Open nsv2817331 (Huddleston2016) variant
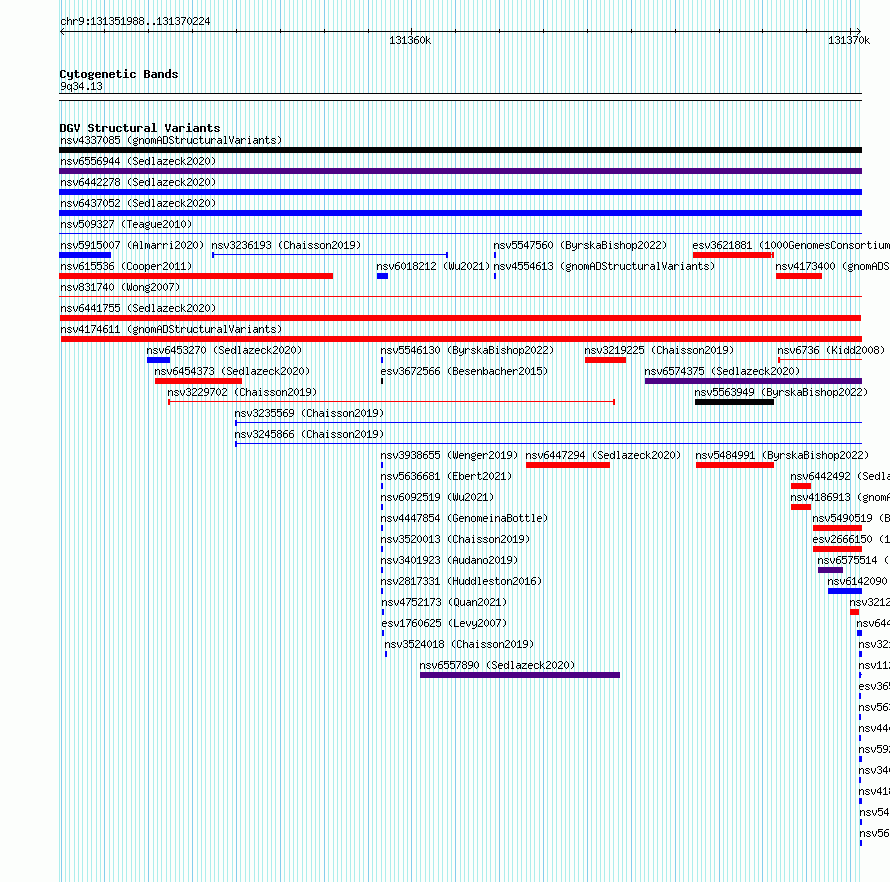 click(461, 581)
